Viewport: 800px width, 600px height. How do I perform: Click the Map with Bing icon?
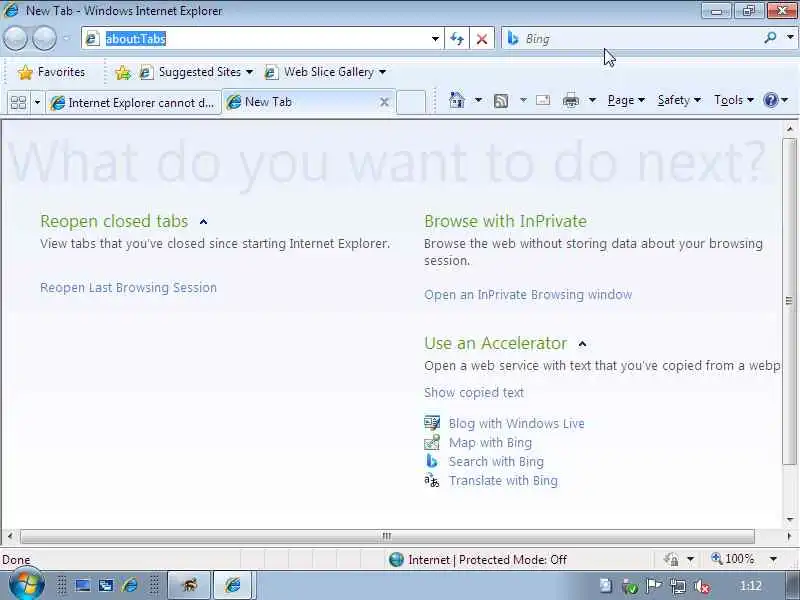coord(432,442)
